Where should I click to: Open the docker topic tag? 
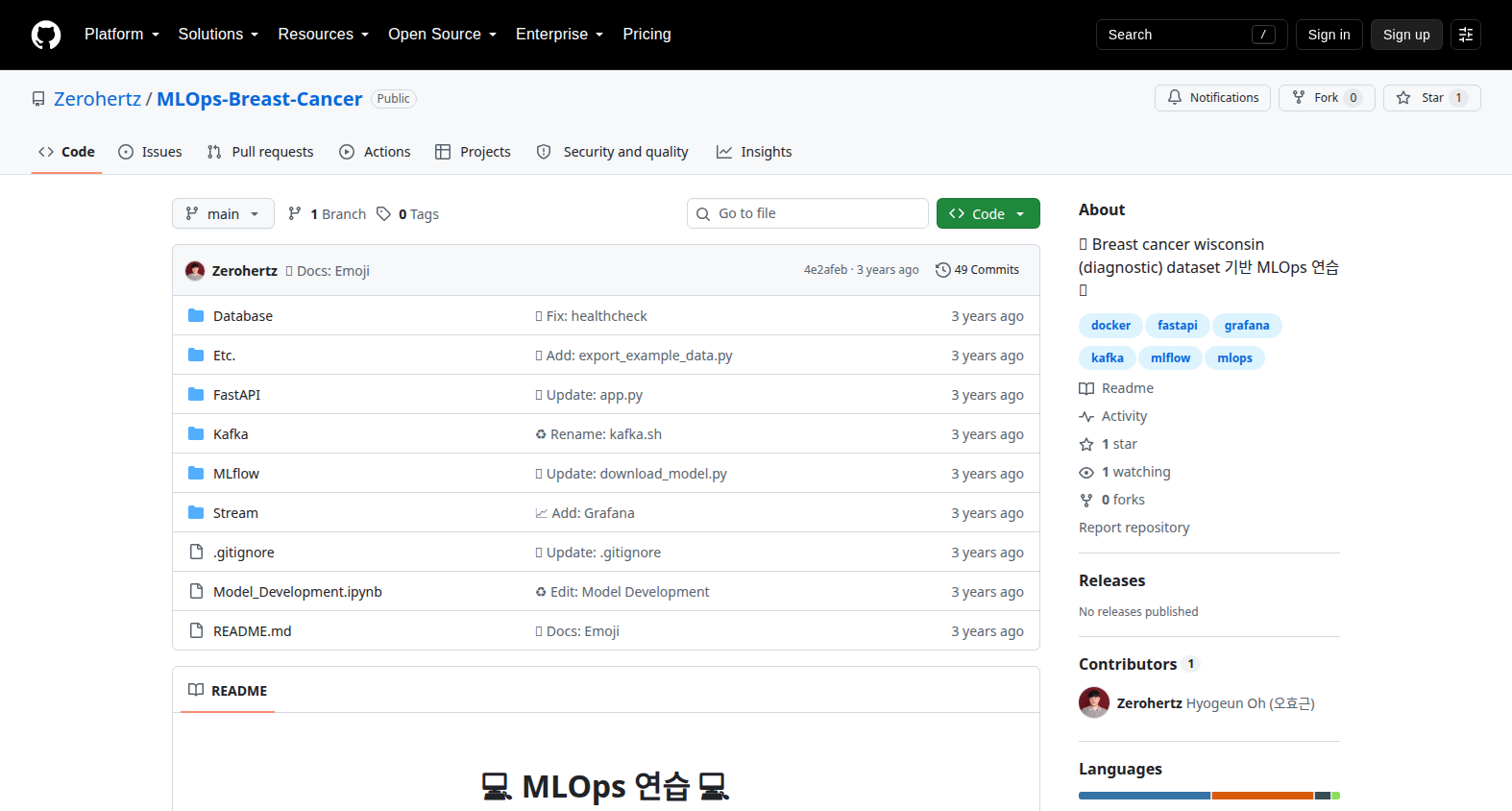(x=1110, y=326)
